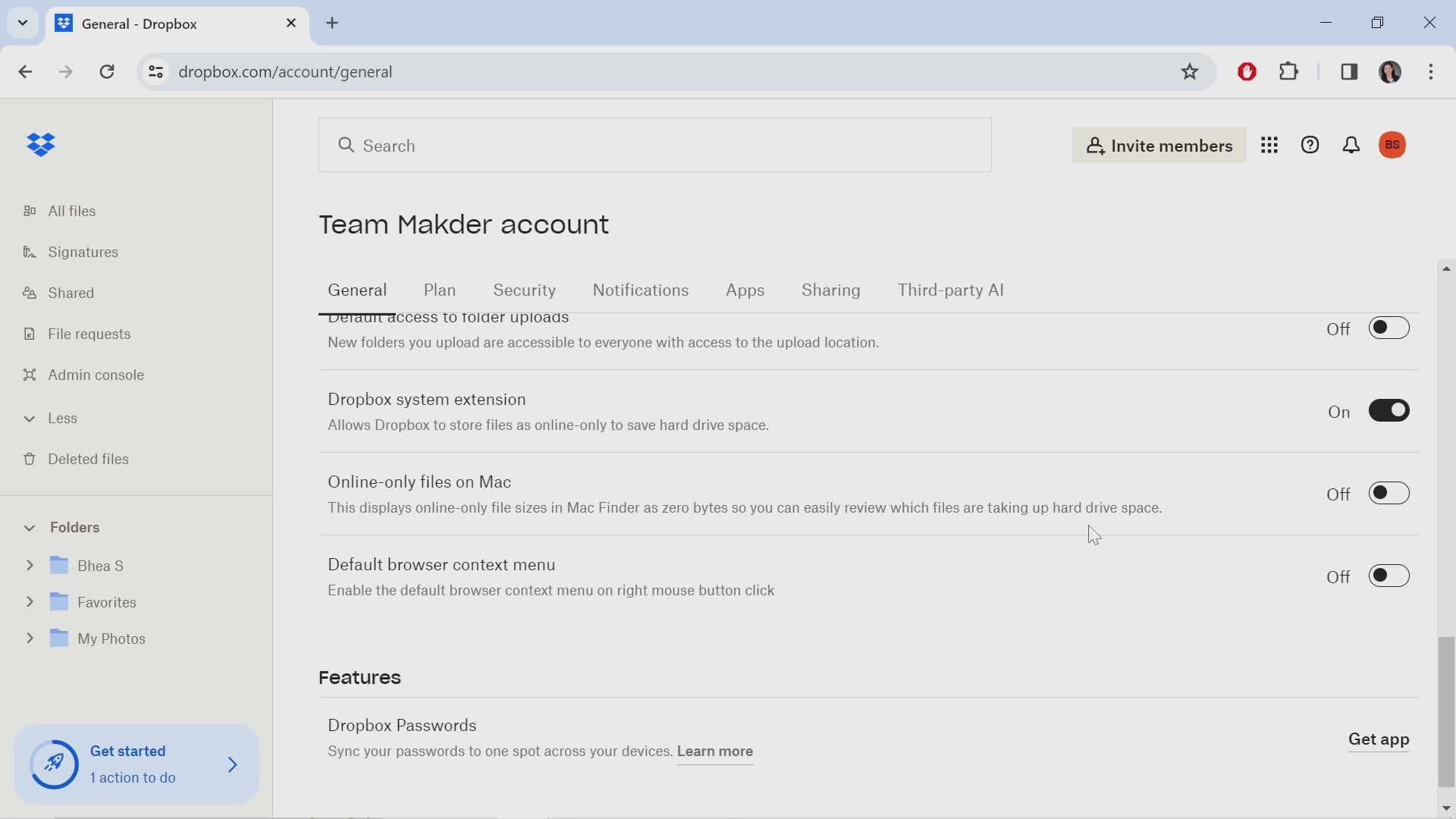Select Notifications tab in settings
This screenshot has width=1456, height=819.
tap(641, 290)
